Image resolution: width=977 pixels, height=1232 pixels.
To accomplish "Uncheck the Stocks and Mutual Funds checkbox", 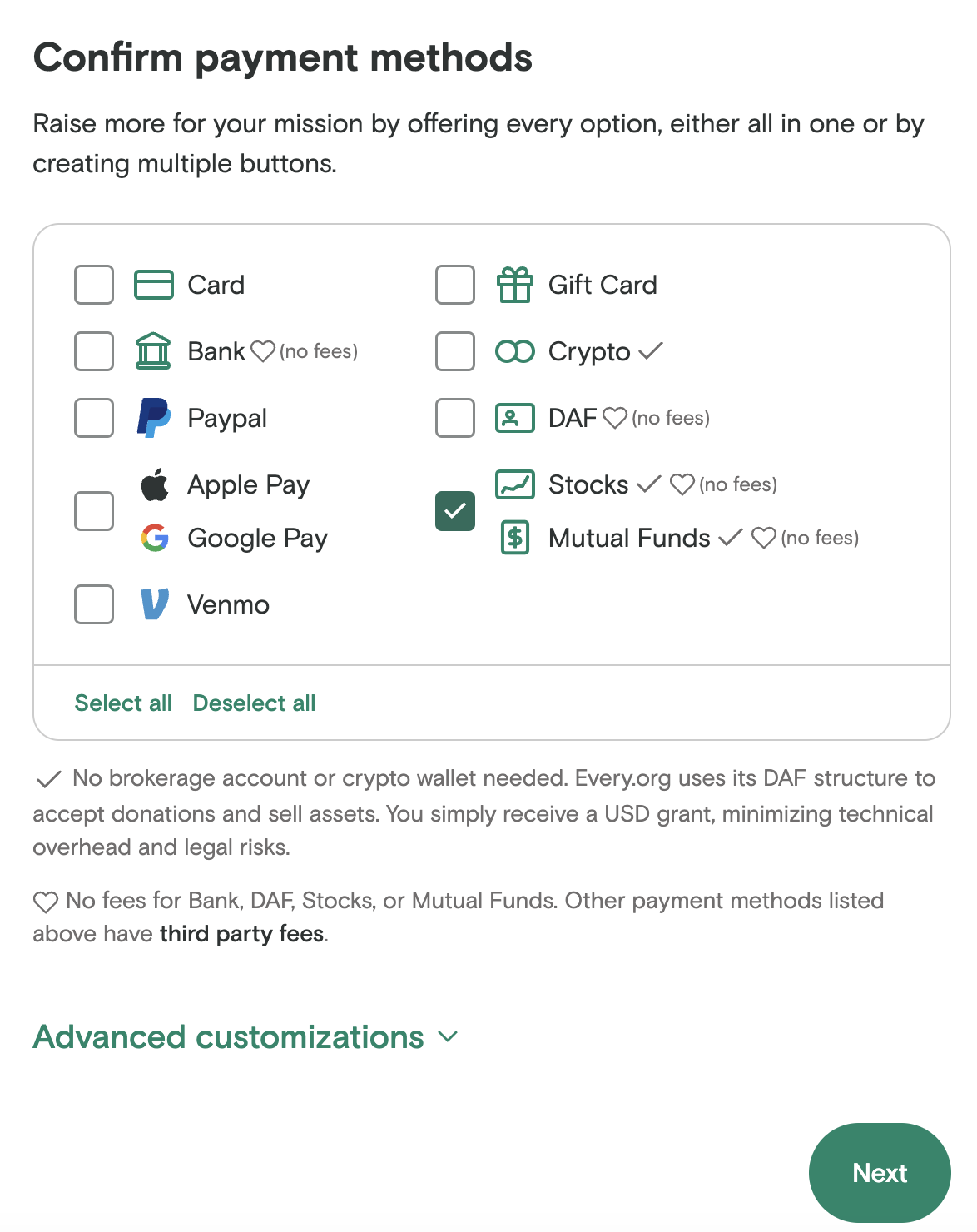I will click(x=455, y=511).
